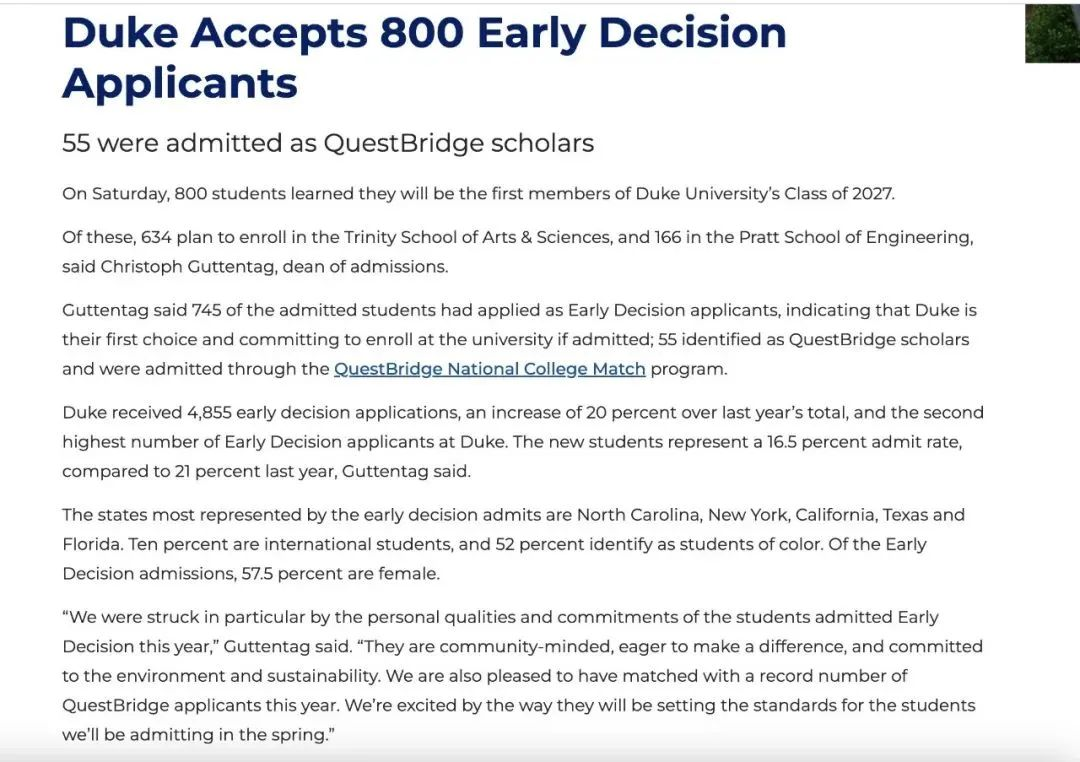Click the last line "we'll be admitting in the spring"

(x=198, y=735)
